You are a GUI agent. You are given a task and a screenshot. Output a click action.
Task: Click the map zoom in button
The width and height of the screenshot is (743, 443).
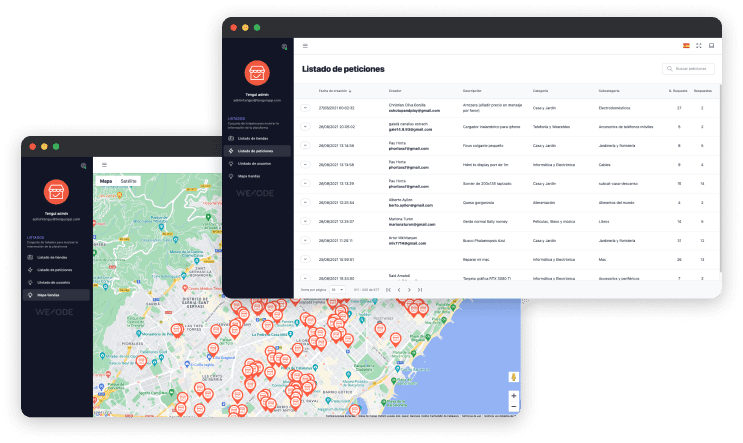pyautogui.click(x=513, y=396)
